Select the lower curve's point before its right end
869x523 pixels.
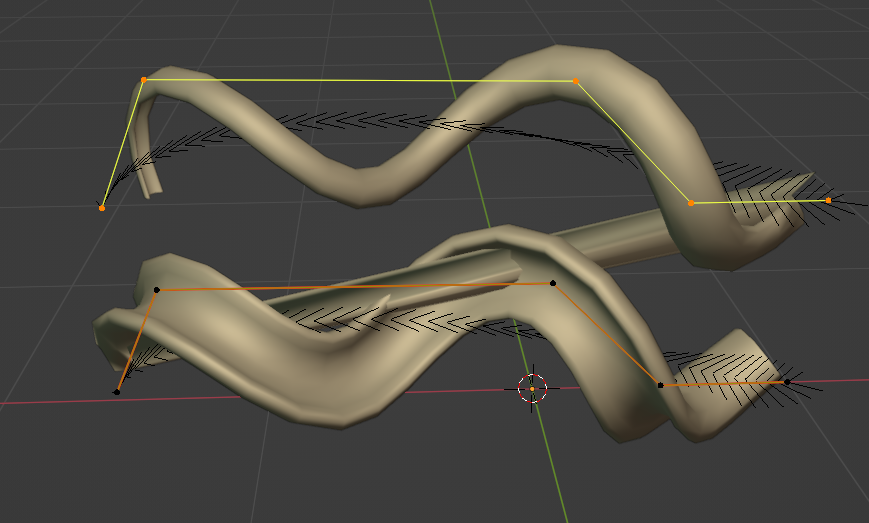tap(660, 385)
